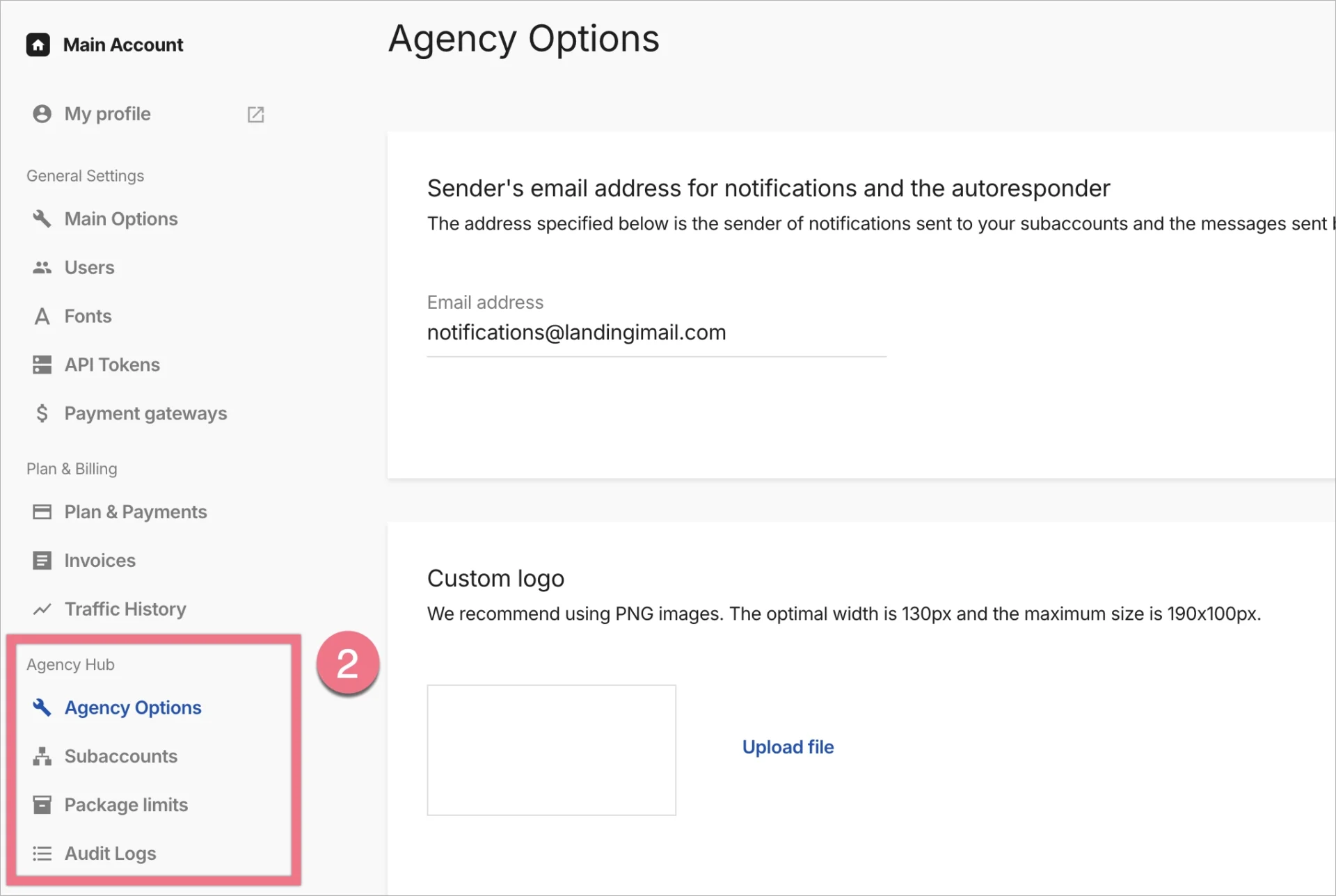
Task: Click the Main Options wrench icon
Action: point(42,218)
